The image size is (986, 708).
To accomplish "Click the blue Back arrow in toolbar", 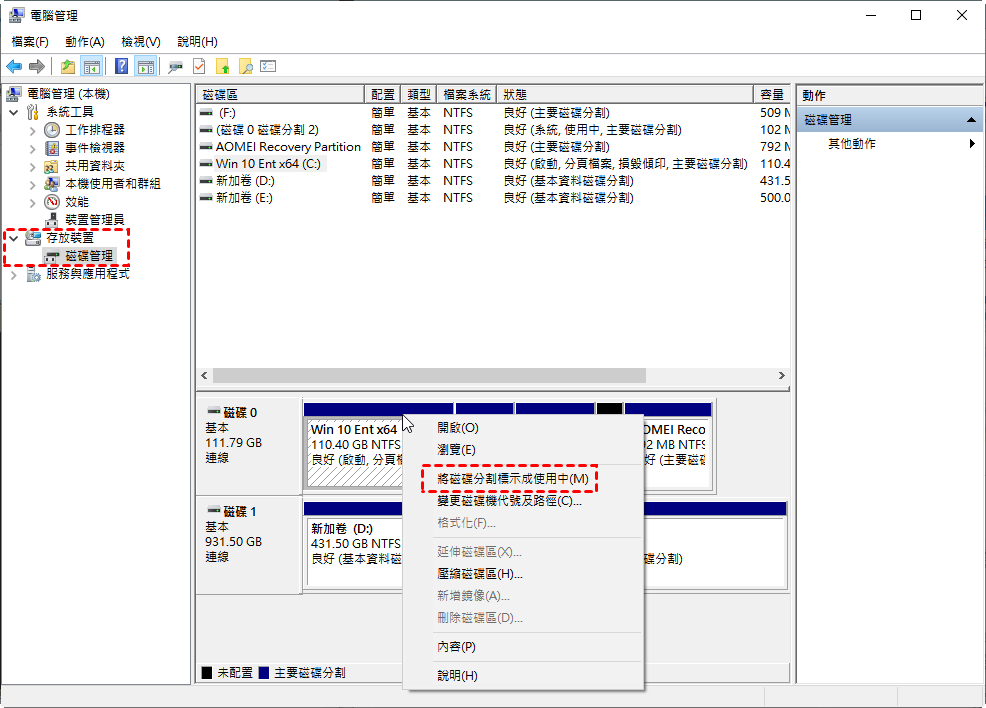I will click(14, 67).
